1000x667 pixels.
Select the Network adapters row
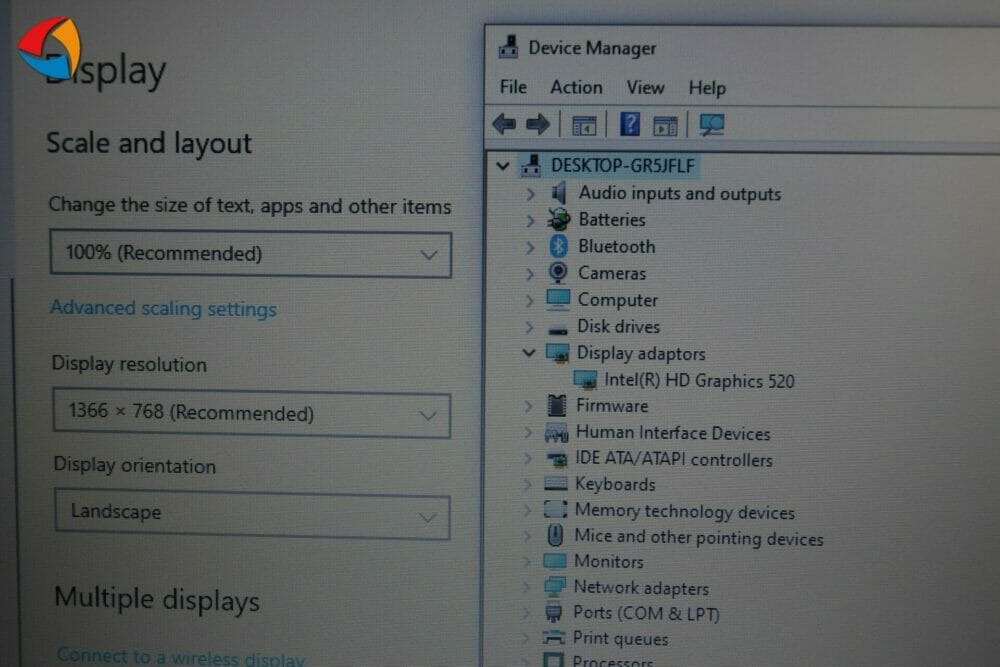(641, 587)
